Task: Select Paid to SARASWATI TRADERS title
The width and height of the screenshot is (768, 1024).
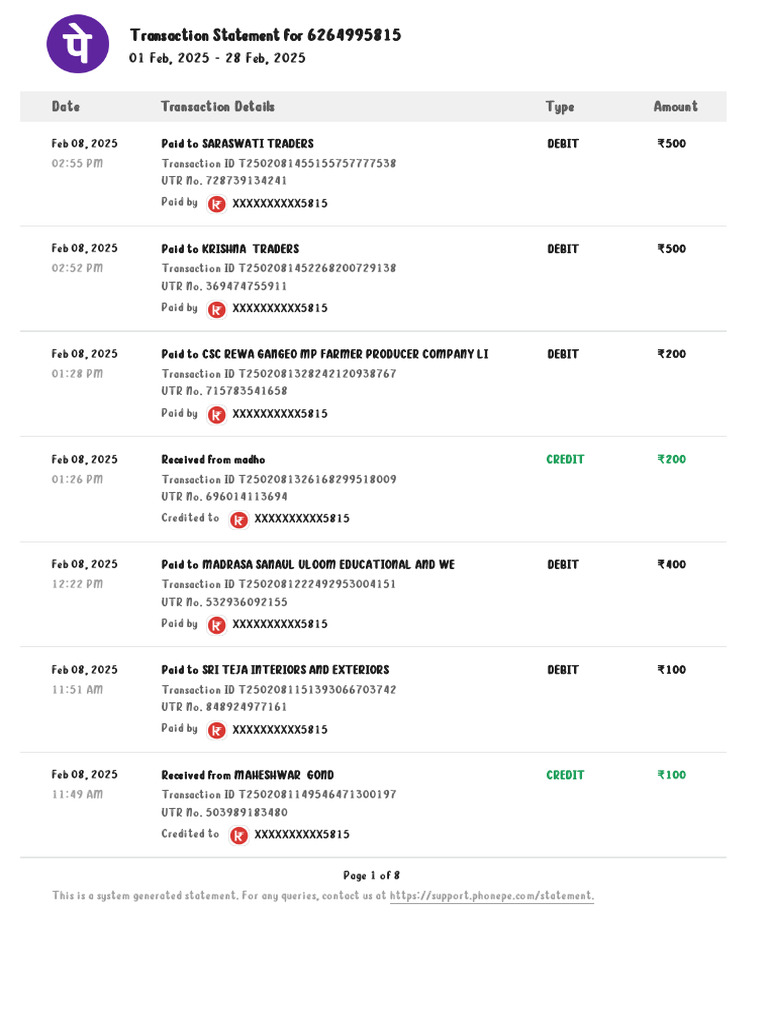Action: pyautogui.click(x=238, y=144)
